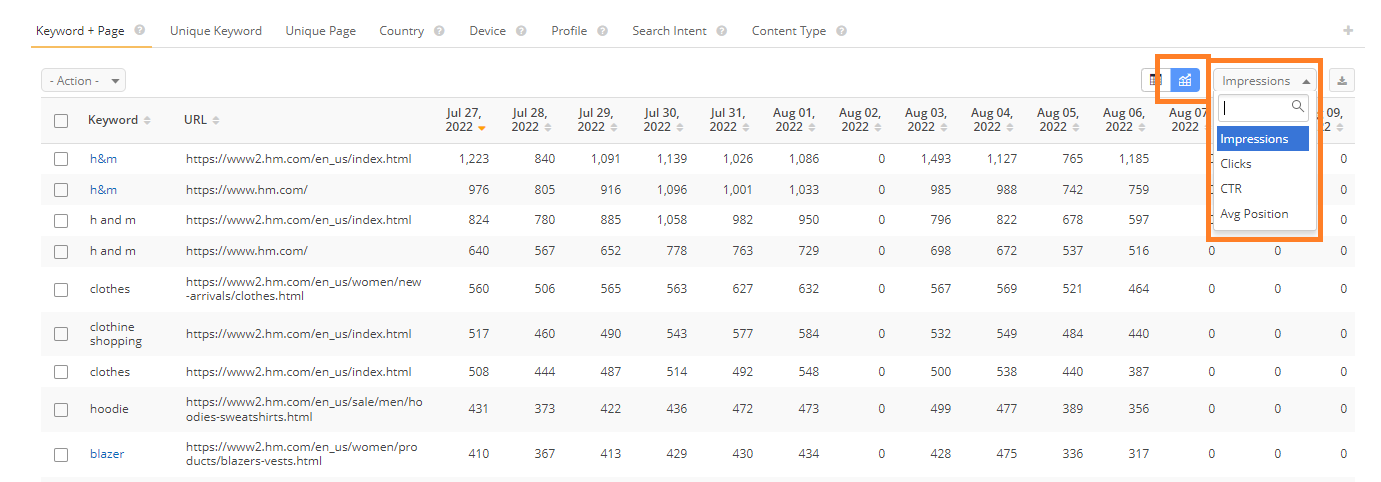This screenshot has height=482, width=1381.
Task: Switch to the Unique Keyword tab
Action: (x=215, y=31)
